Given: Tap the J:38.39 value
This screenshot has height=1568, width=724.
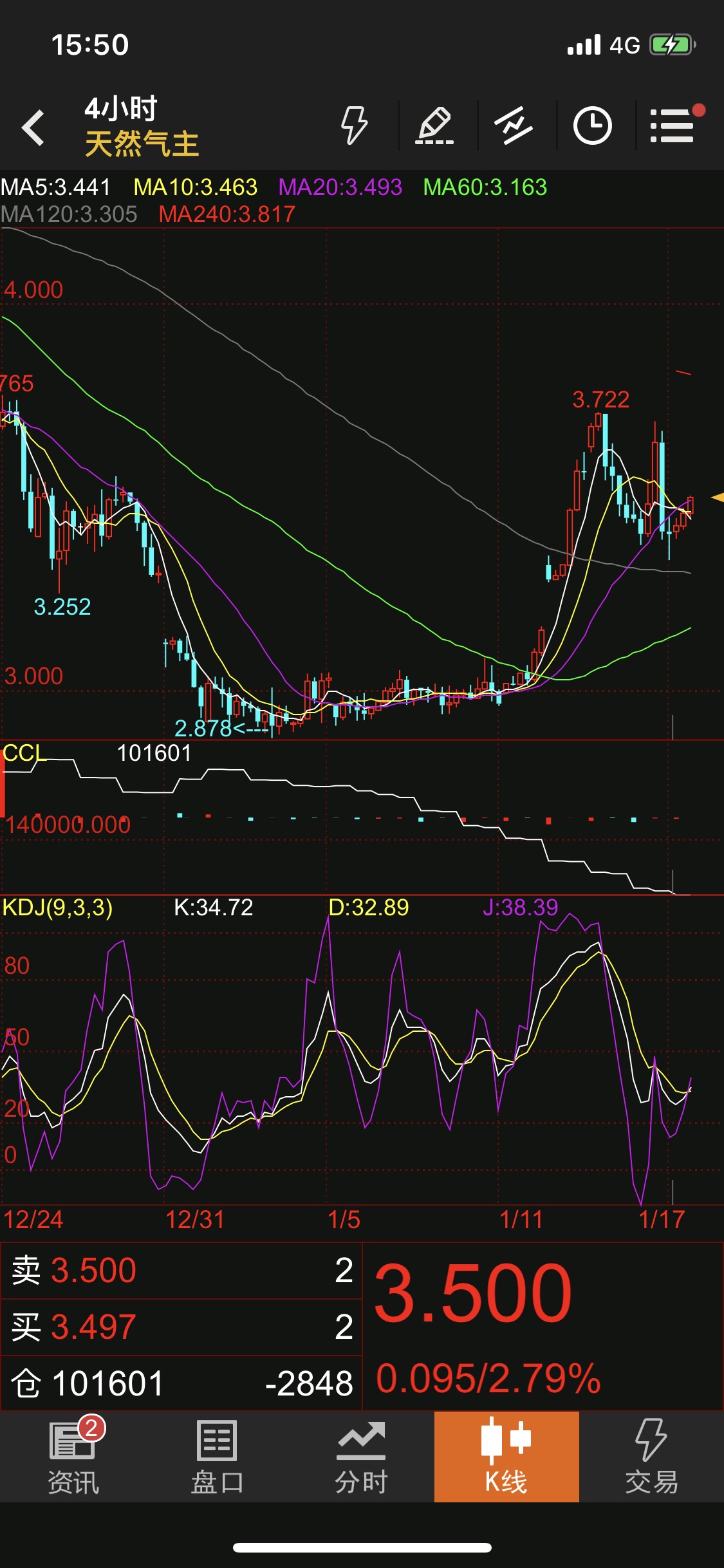Looking at the screenshot, I should (x=521, y=908).
